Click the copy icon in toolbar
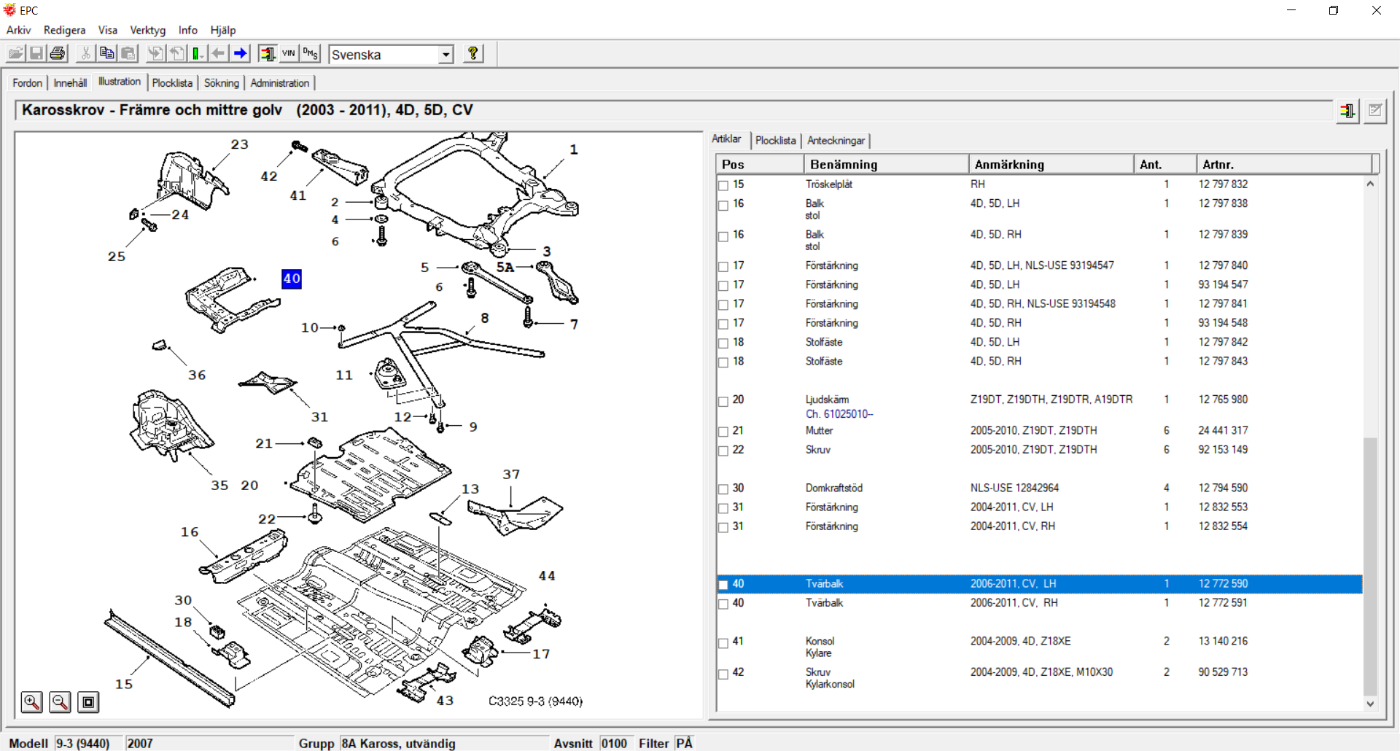 point(107,53)
